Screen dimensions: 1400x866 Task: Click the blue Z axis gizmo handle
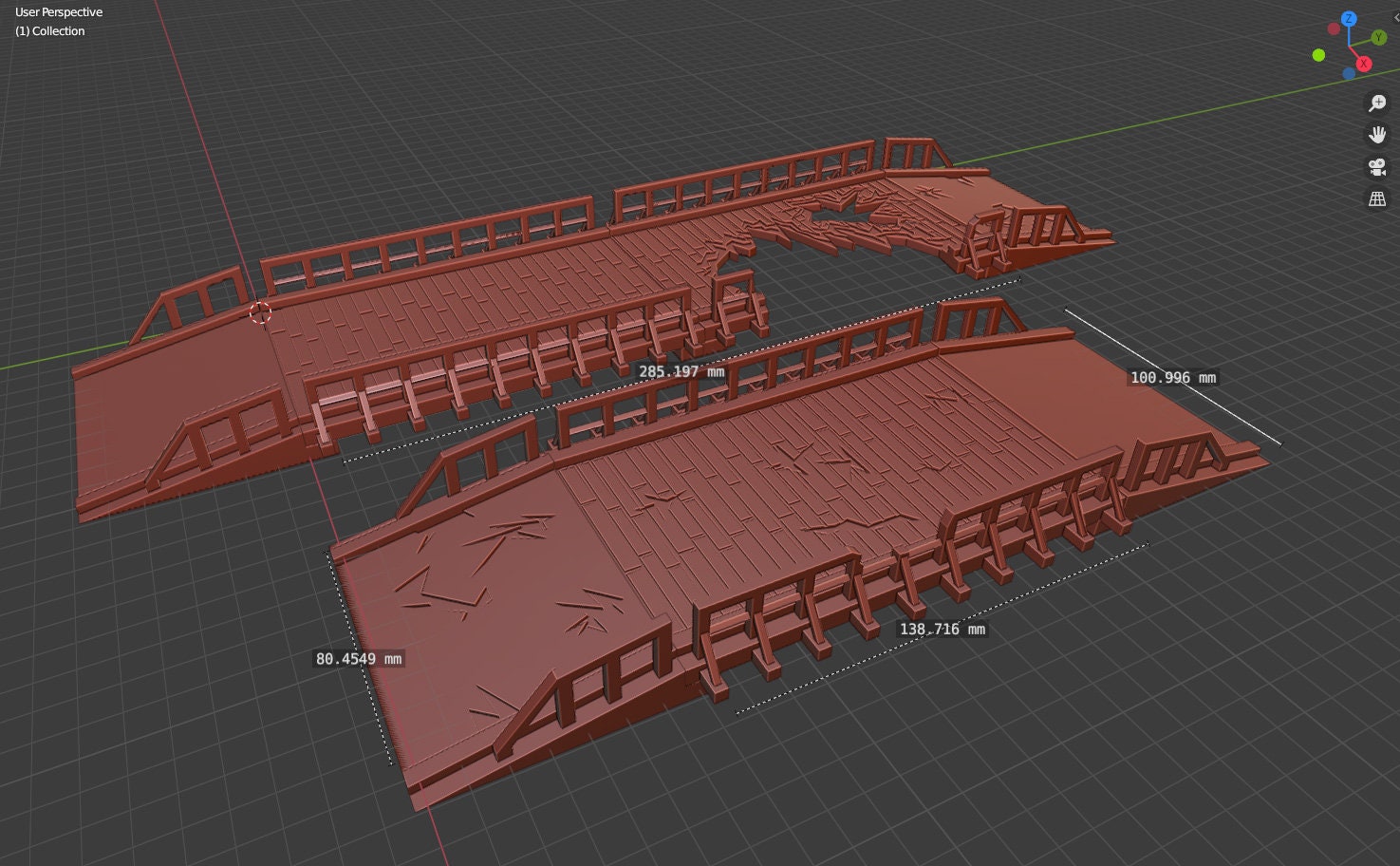(1349, 19)
